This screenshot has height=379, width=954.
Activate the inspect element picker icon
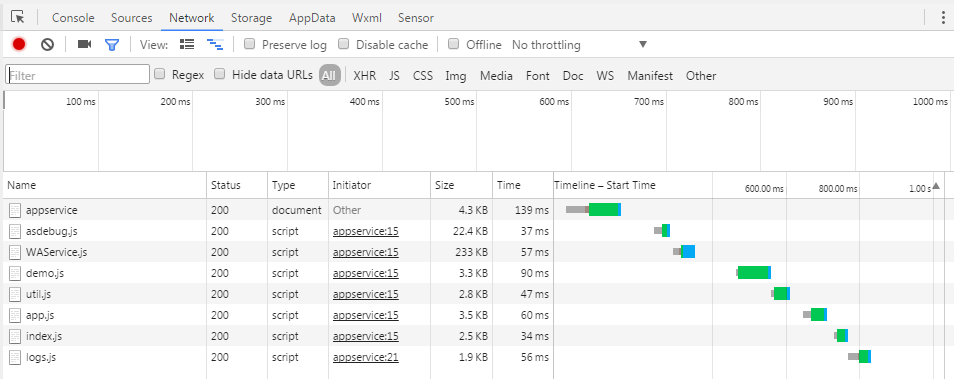[x=18, y=17]
